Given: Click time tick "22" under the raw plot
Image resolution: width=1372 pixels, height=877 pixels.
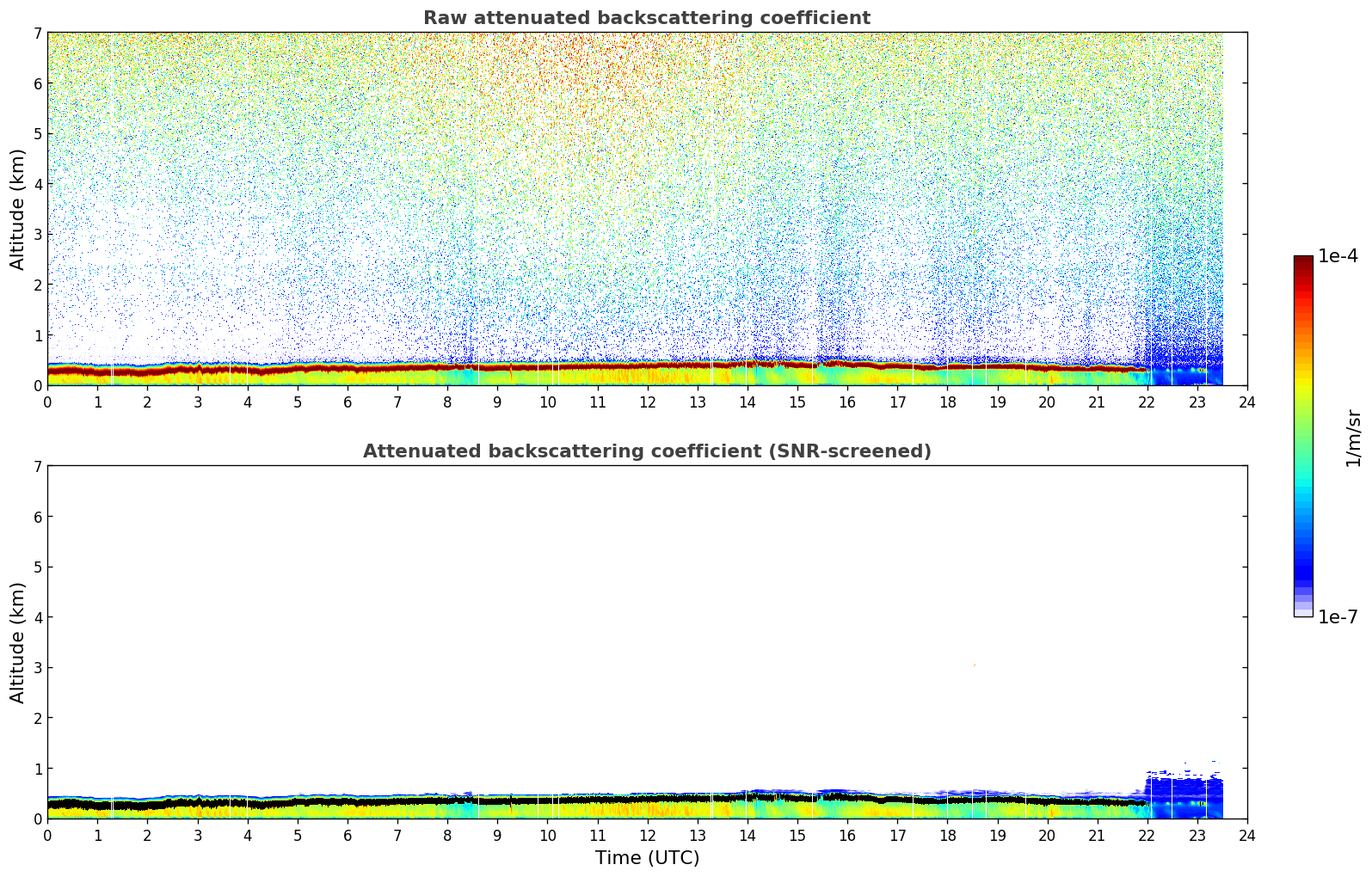Looking at the screenshot, I should (x=1147, y=402).
